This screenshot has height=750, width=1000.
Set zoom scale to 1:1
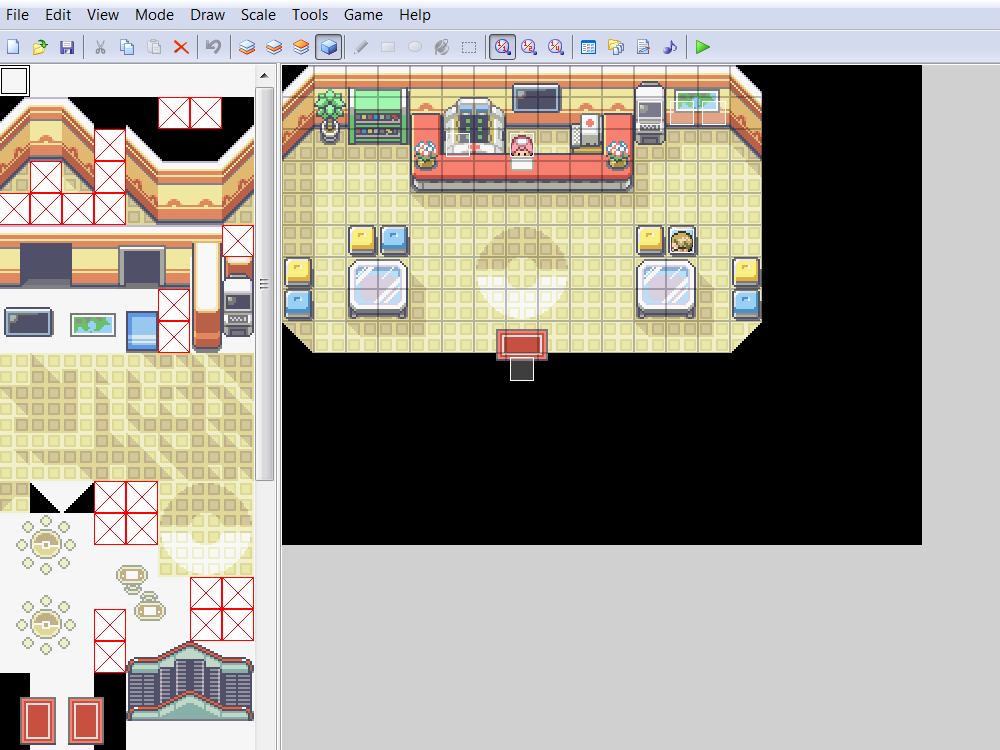(503, 47)
